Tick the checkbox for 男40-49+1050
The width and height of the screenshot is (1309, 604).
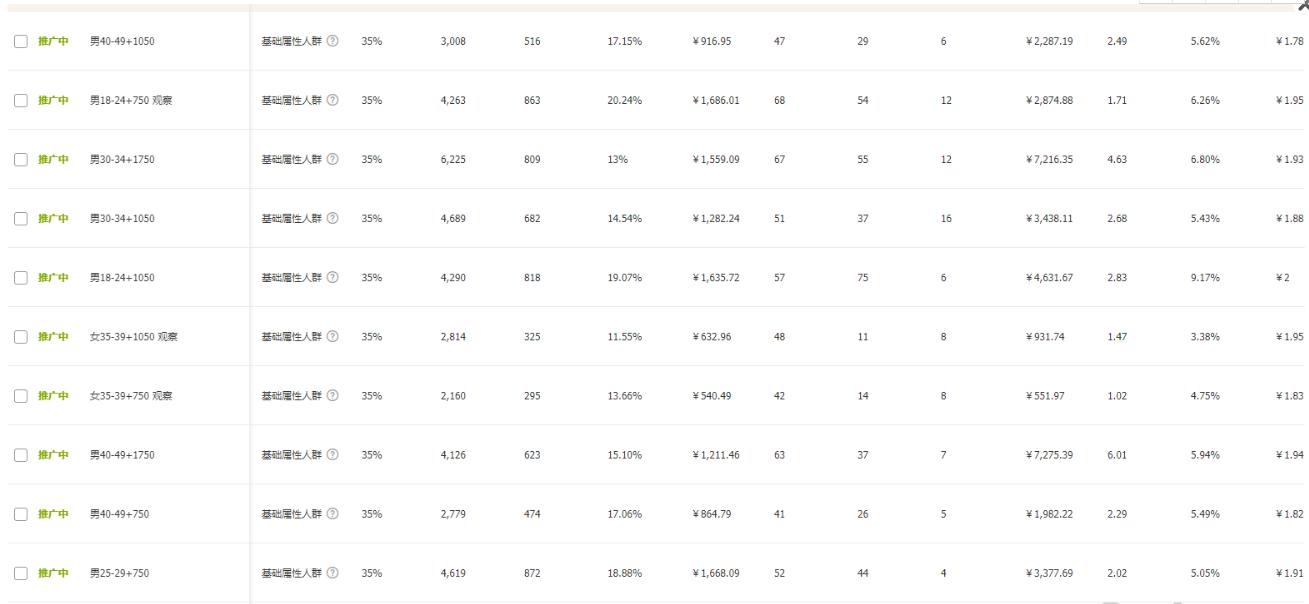pyautogui.click(x=21, y=41)
